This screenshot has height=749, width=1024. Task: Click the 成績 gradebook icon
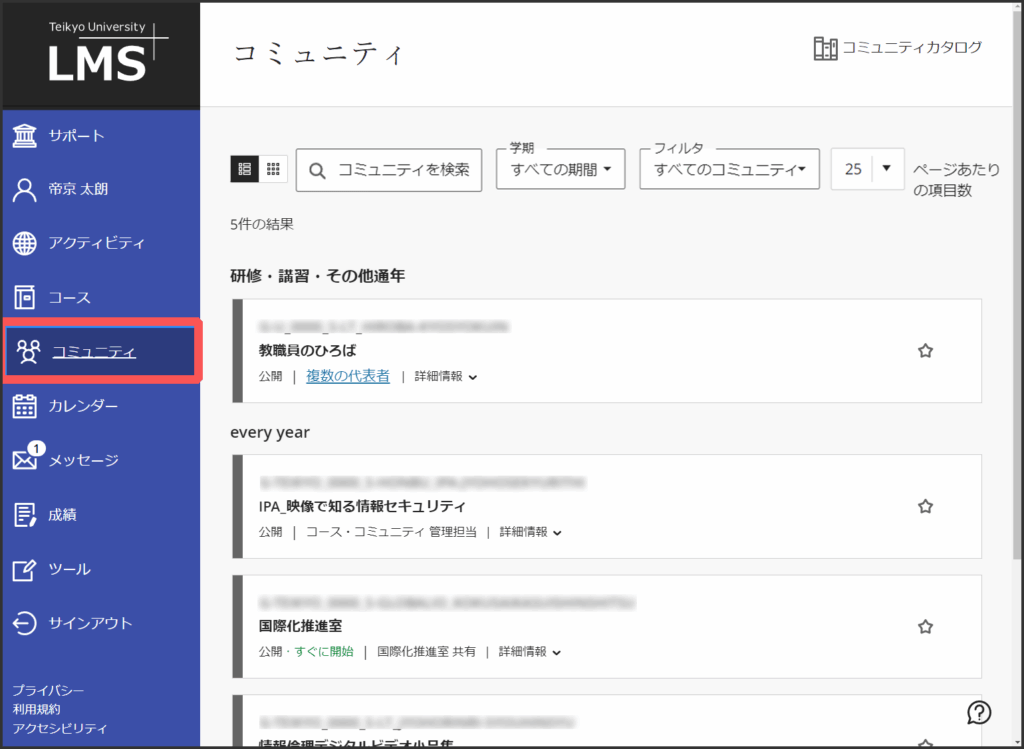(25, 515)
